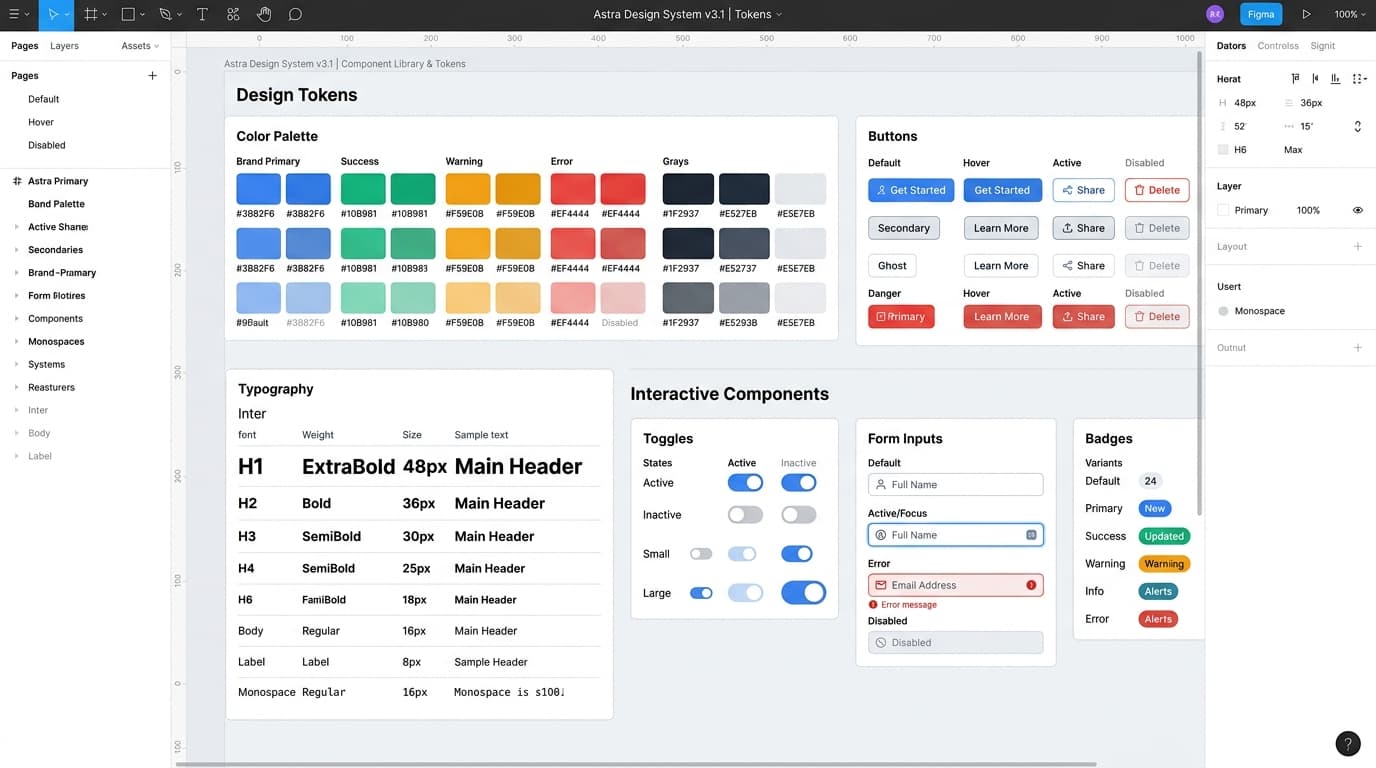
Task: Click the info icon in Error email field
Action: tap(1031, 585)
